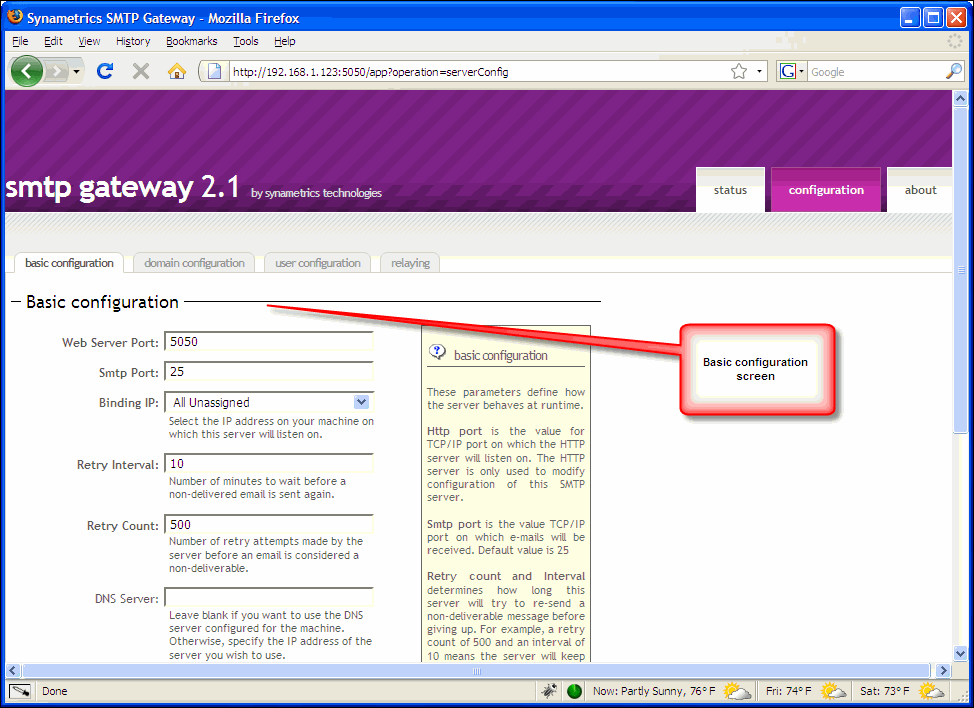974x708 pixels.
Task: Select the basic configuration sub-tab
Action: [x=70, y=263]
